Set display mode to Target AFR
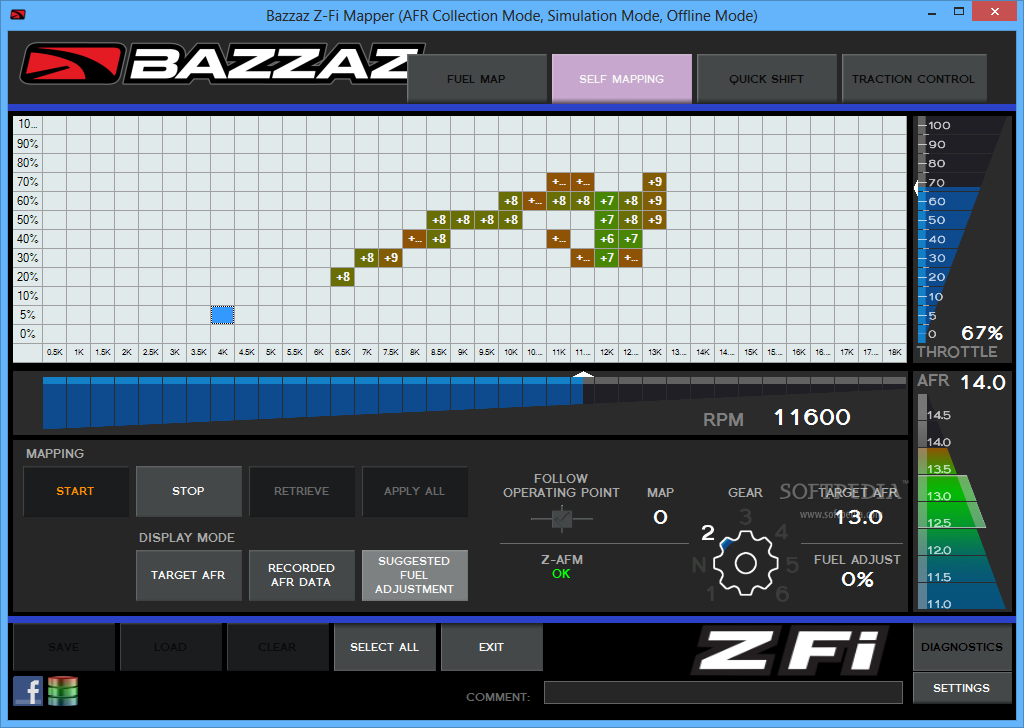This screenshot has height=728, width=1024. pyautogui.click(x=188, y=575)
